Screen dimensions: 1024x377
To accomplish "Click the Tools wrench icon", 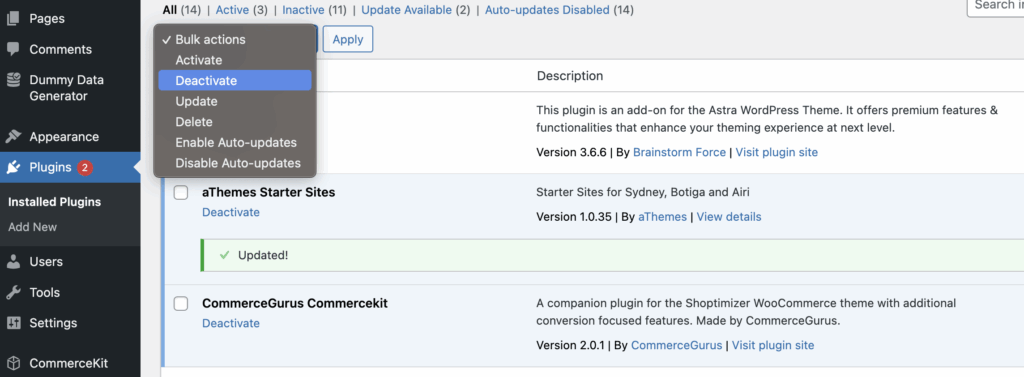I will coord(13,292).
